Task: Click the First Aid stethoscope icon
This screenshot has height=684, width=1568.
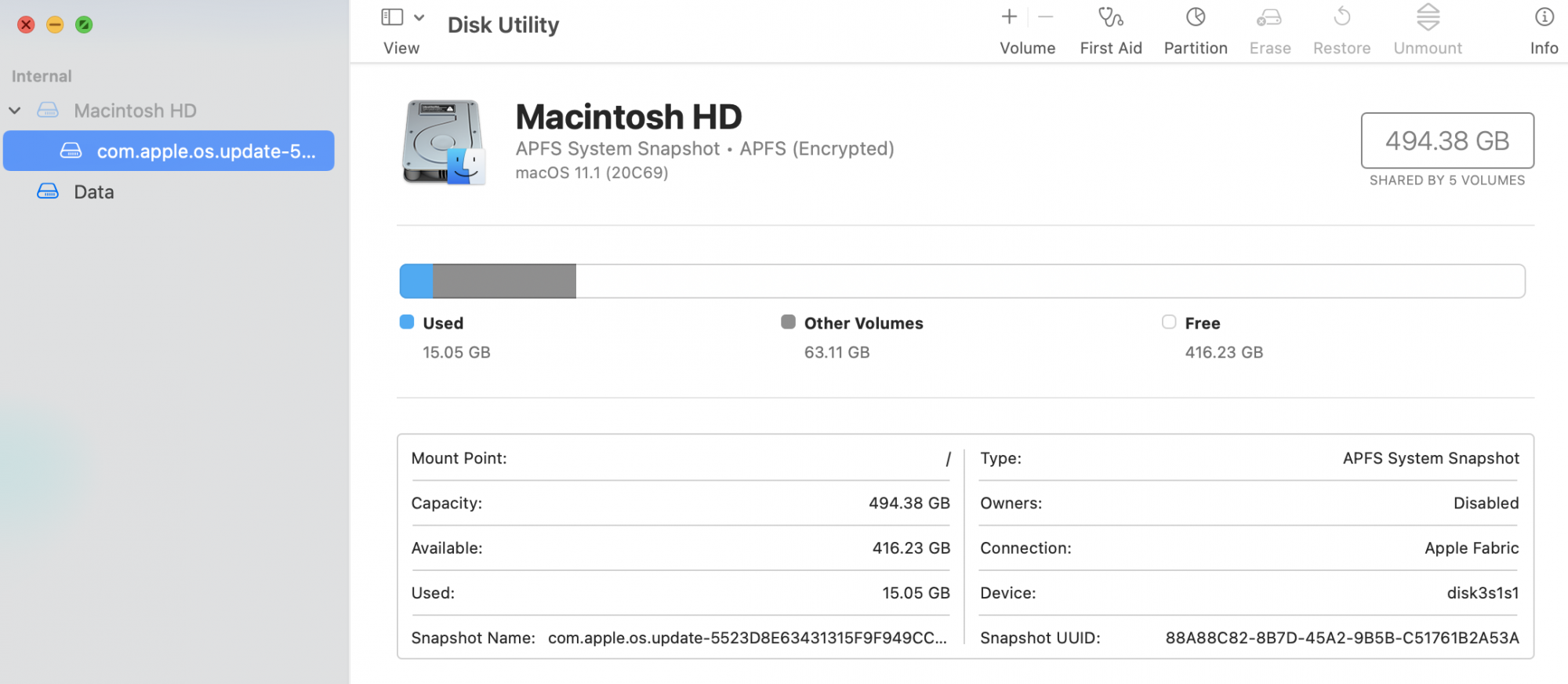Action: [1110, 17]
